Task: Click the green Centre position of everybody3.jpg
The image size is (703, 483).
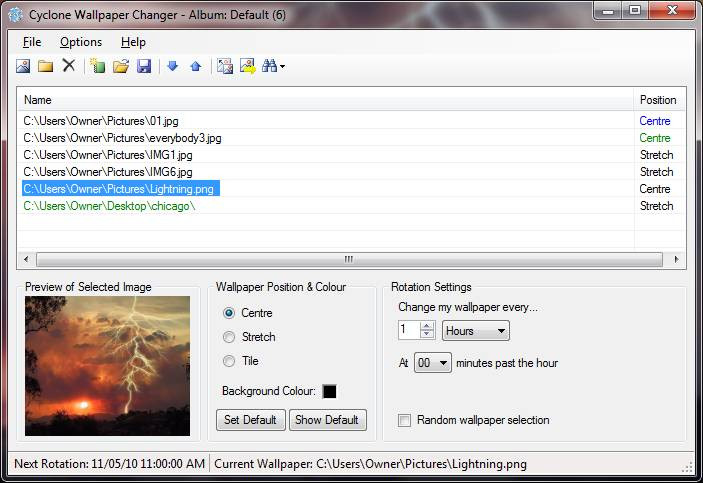Action: coord(655,138)
